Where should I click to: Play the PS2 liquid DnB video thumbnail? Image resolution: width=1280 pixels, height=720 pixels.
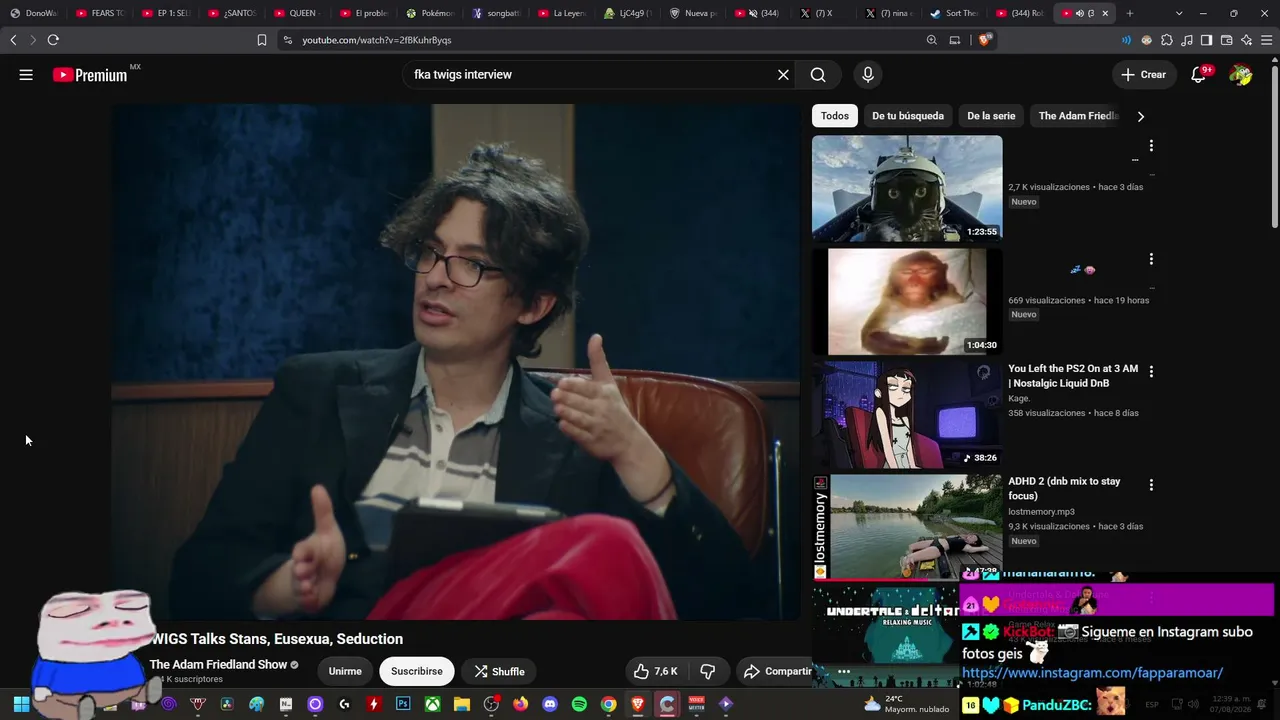click(x=907, y=415)
